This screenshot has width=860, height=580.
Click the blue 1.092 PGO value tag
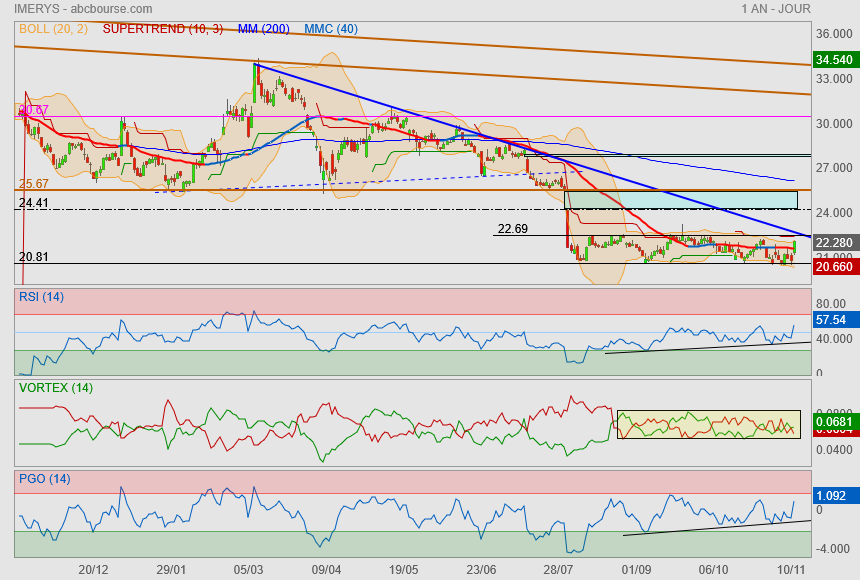832,495
